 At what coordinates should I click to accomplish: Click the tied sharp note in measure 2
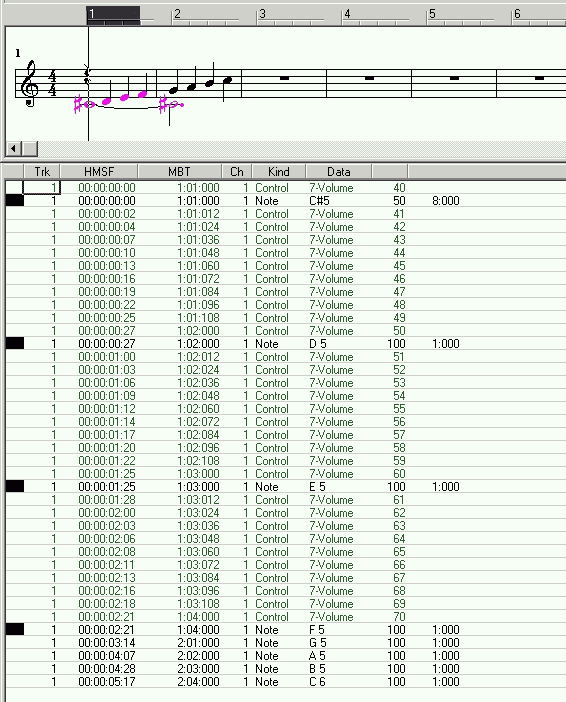[x=175, y=105]
